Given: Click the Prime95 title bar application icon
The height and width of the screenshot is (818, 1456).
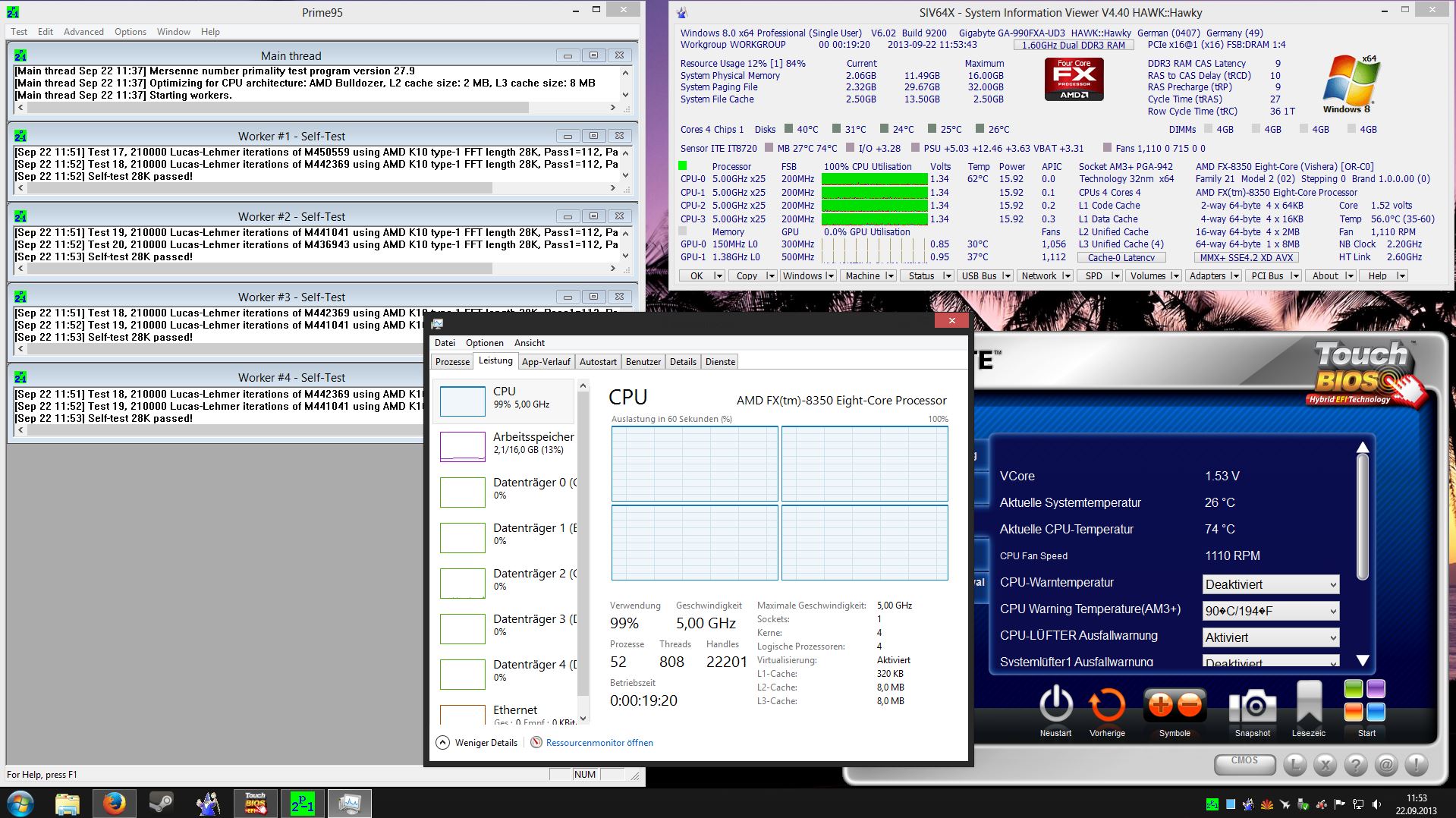Looking at the screenshot, I should (x=13, y=12).
